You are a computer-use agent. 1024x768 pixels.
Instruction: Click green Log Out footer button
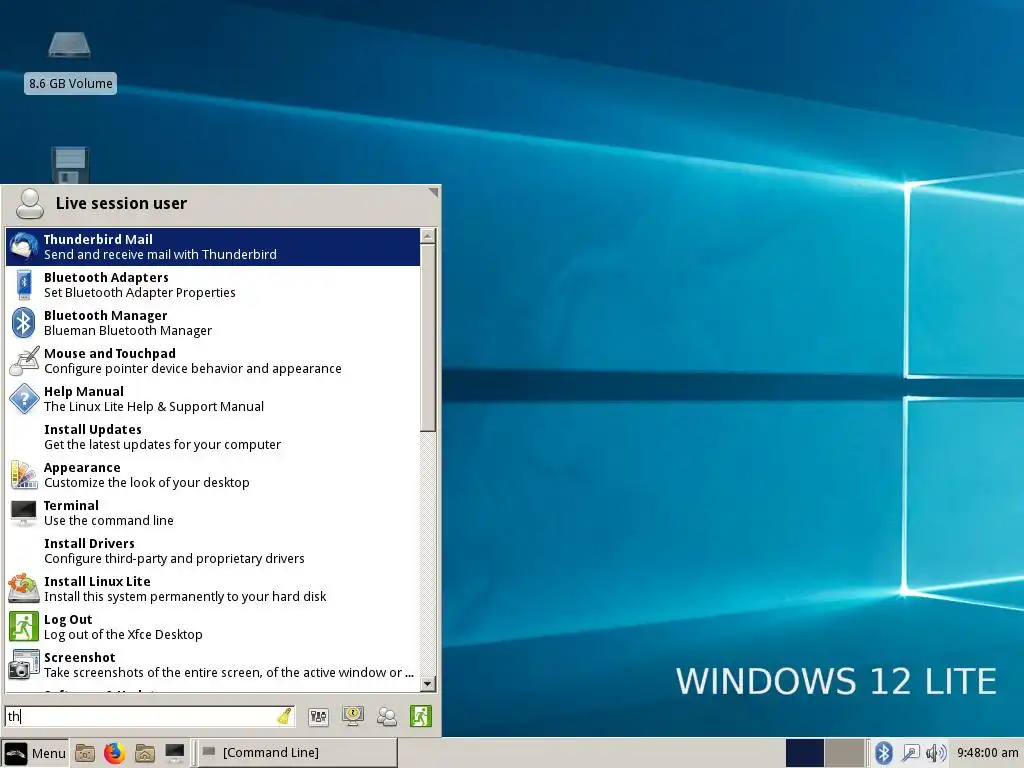click(421, 716)
